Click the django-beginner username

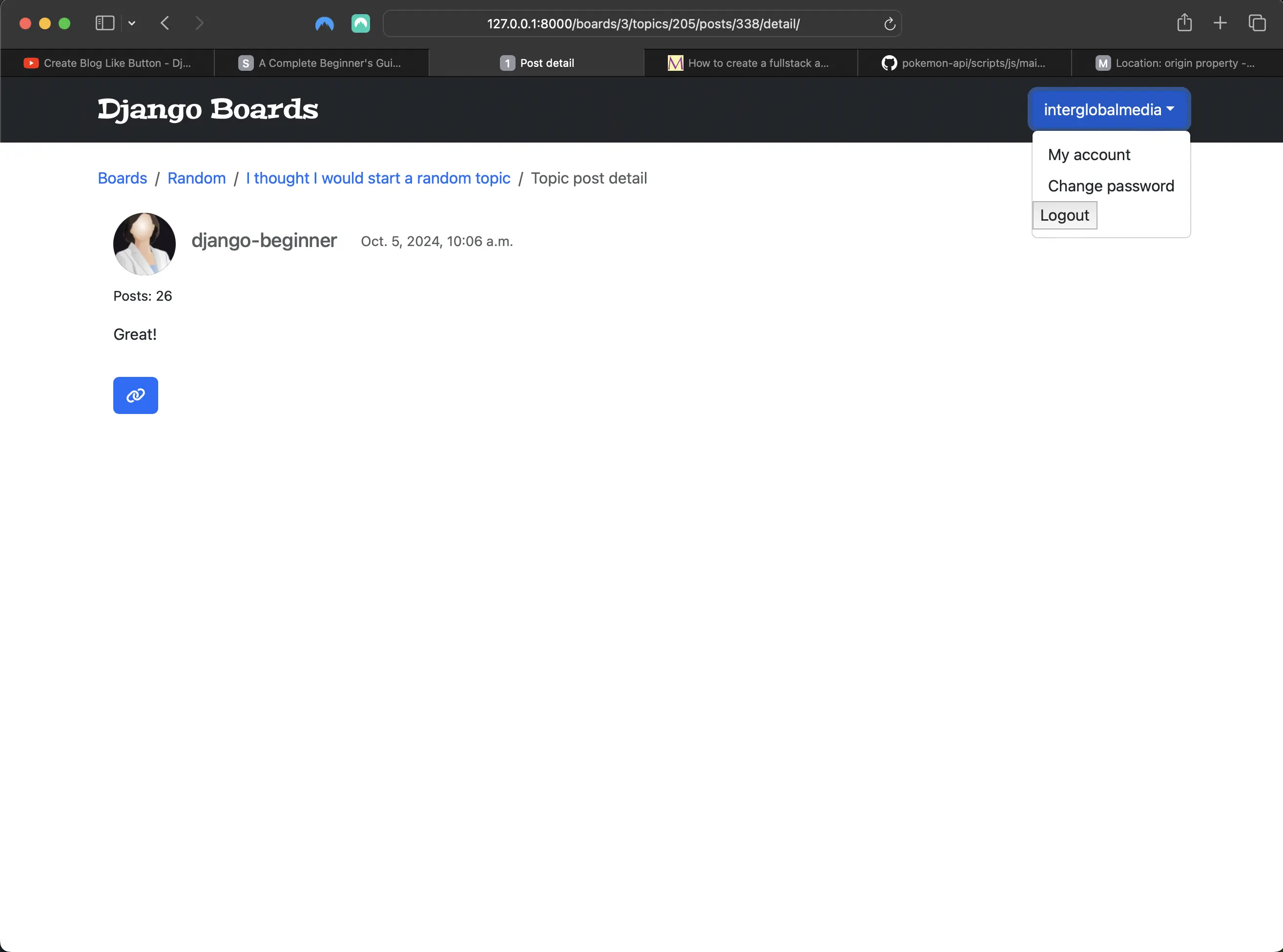coord(264,240)
